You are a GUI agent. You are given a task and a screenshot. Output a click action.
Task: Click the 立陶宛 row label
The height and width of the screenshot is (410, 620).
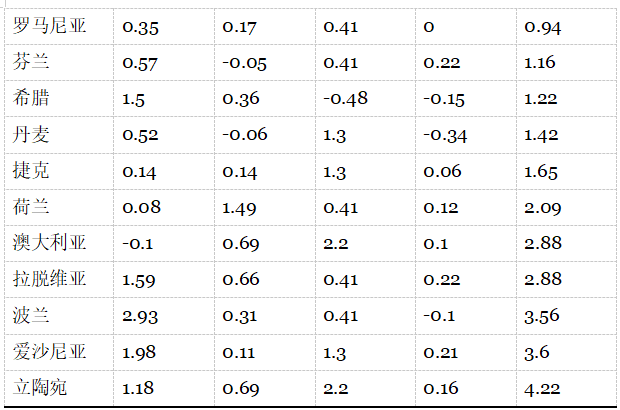tap(42, 387)
